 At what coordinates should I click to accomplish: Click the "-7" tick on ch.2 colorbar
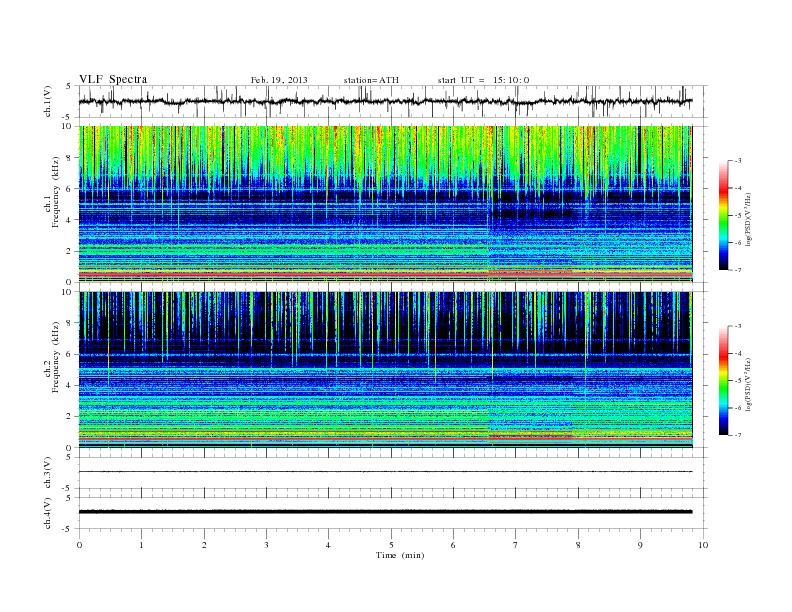[x=738, y=435]
